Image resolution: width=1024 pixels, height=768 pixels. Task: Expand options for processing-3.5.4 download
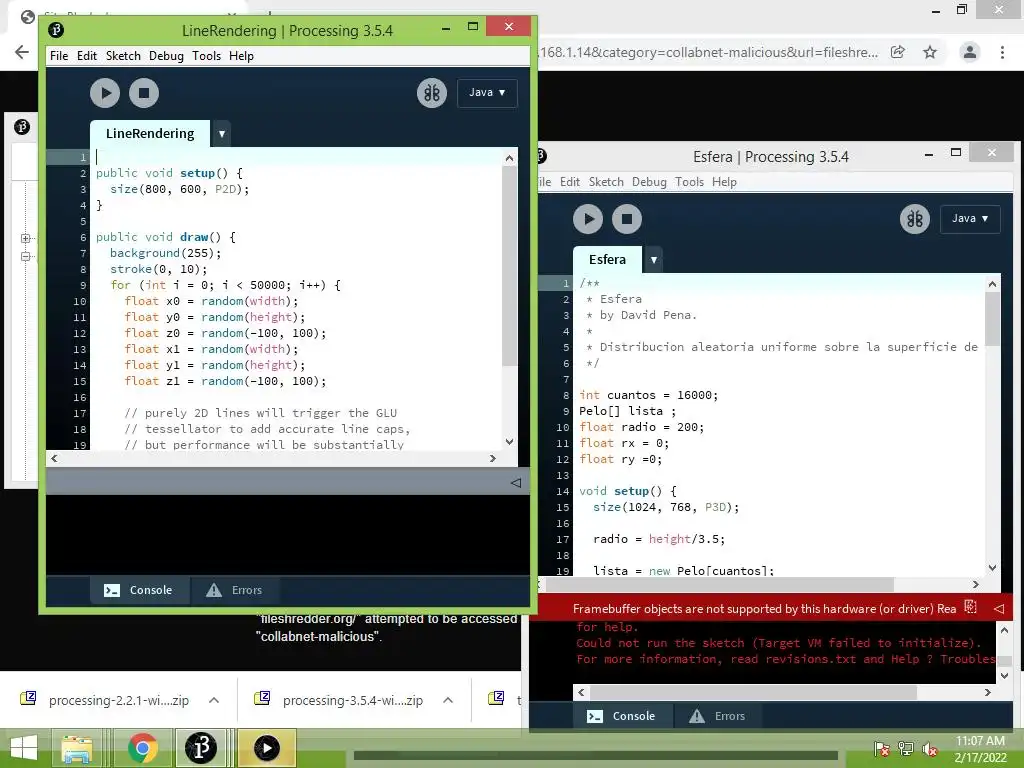448,700
